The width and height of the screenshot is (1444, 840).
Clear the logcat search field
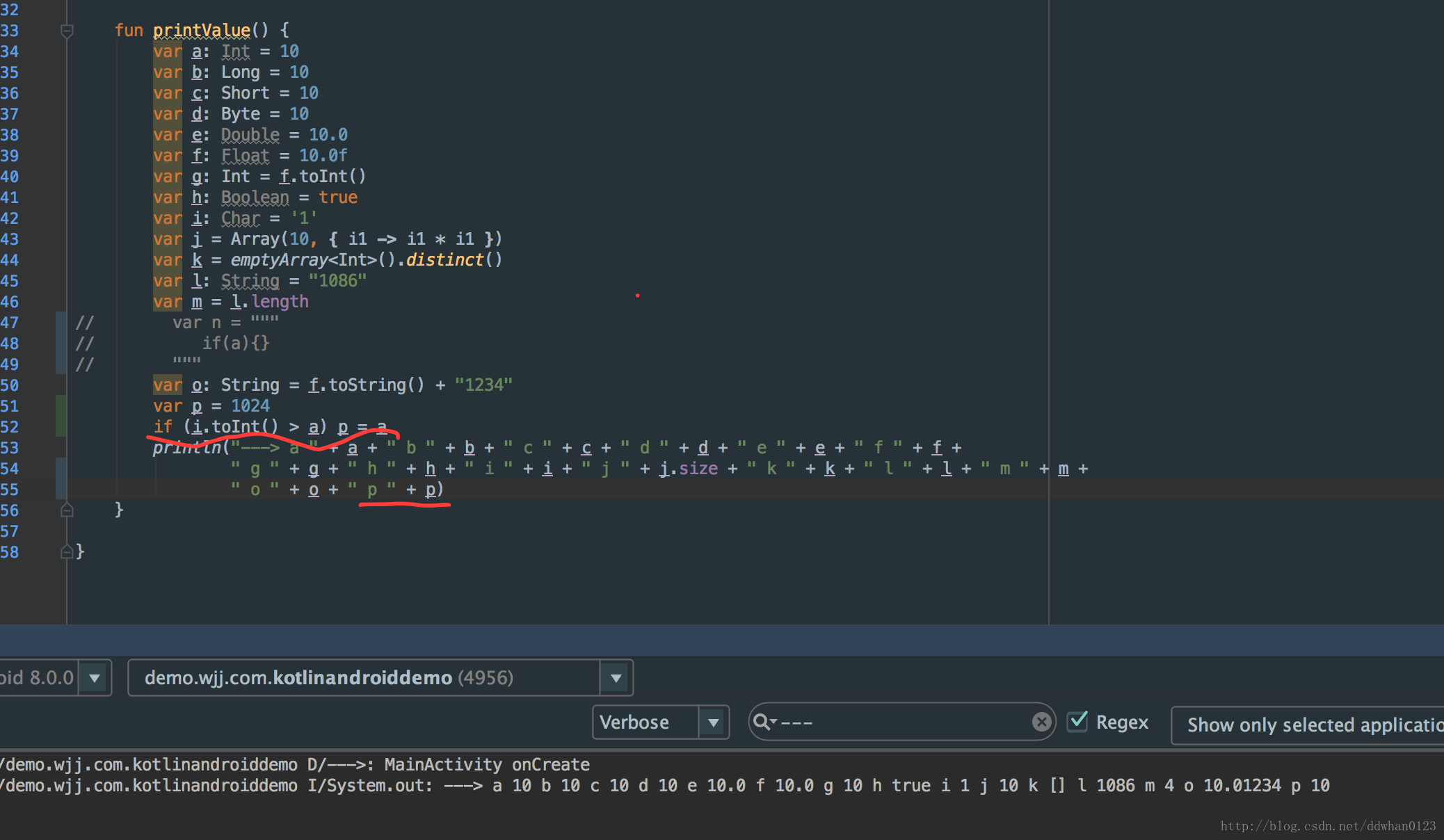1041,722
